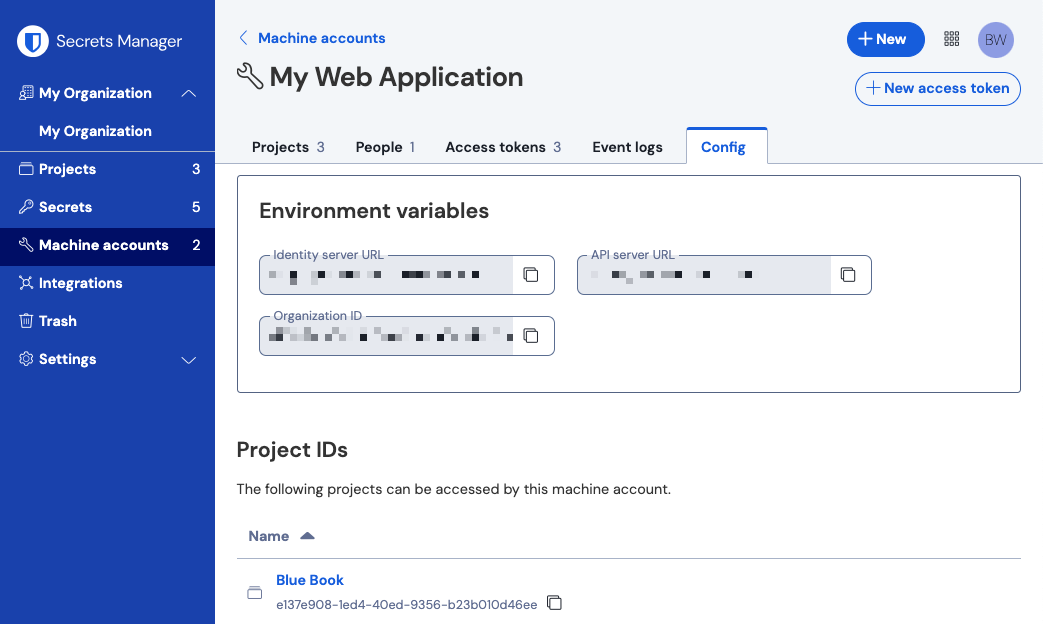Switch to the Access tokens tab
1043x624 pixels.
point(495,146)
